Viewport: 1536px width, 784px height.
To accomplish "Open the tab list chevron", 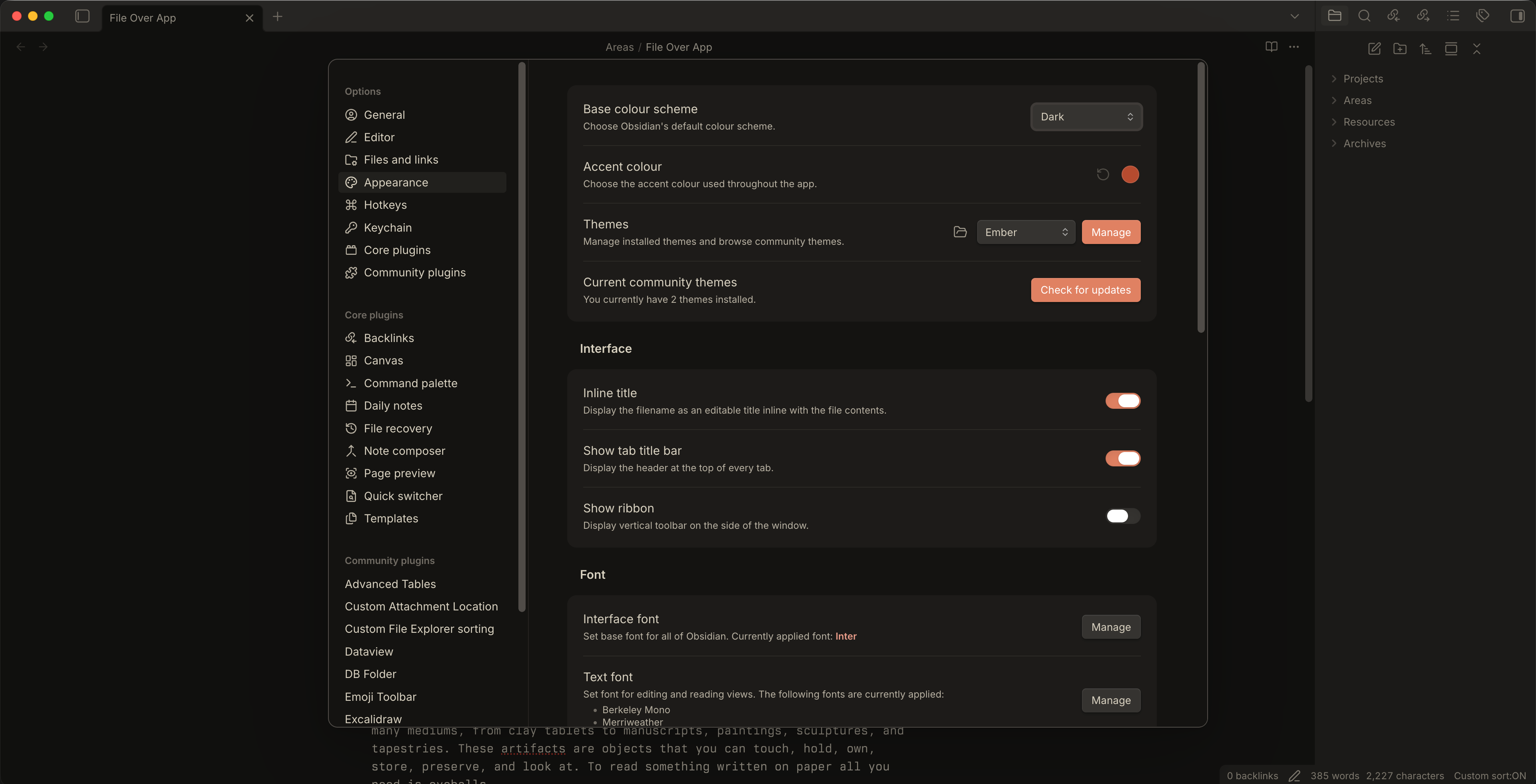I will click(x=1294, y=17).
